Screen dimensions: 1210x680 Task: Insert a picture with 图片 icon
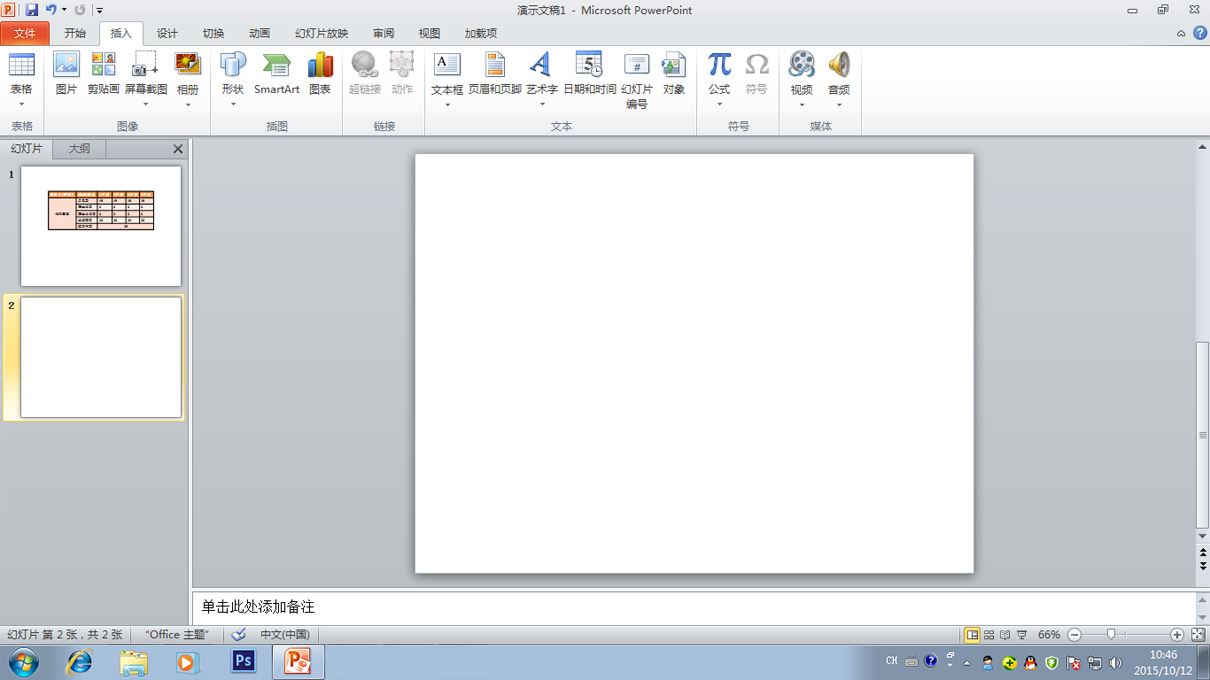(x=66, y=74)
